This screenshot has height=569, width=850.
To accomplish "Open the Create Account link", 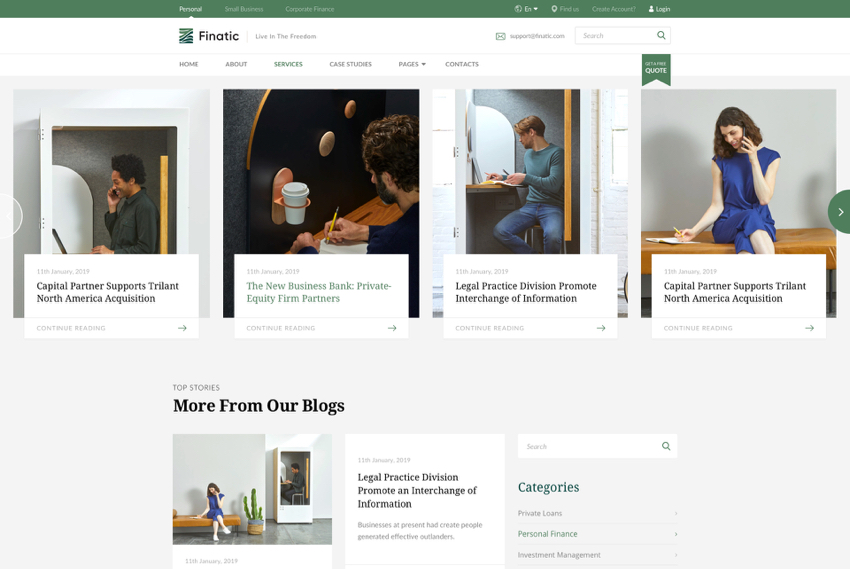I will pyautogui.click(x=613, y=9).
